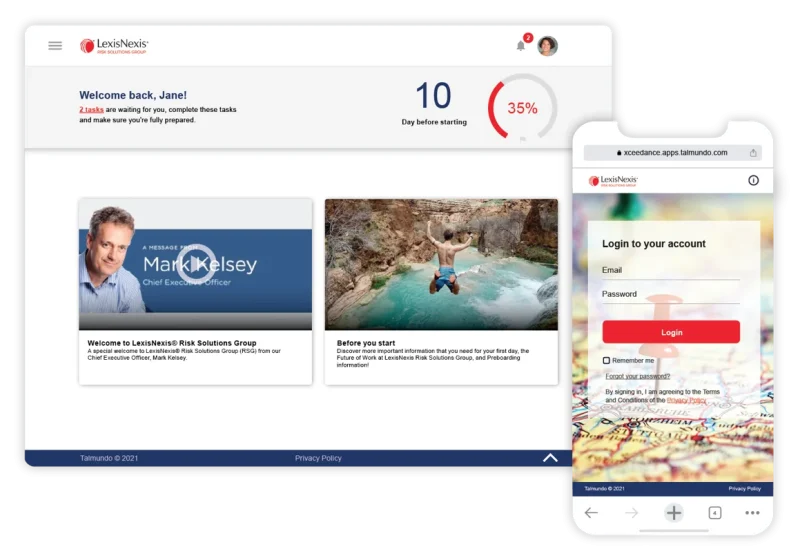Tap the LexisNexis logo on phone screen
Screen dimensions: 800x558
613,181
